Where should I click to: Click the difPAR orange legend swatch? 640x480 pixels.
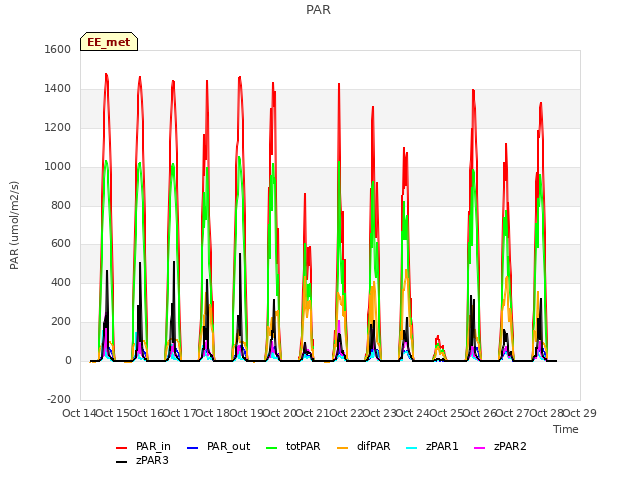(342, 448)
